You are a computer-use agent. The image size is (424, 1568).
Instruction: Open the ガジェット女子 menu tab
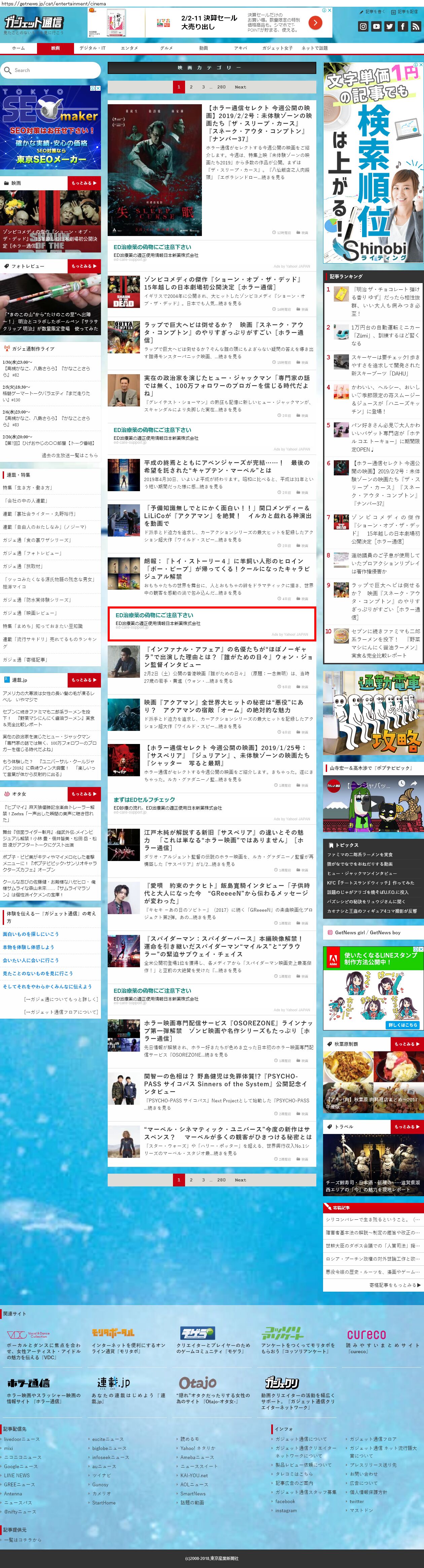click(x=277, y=48)
